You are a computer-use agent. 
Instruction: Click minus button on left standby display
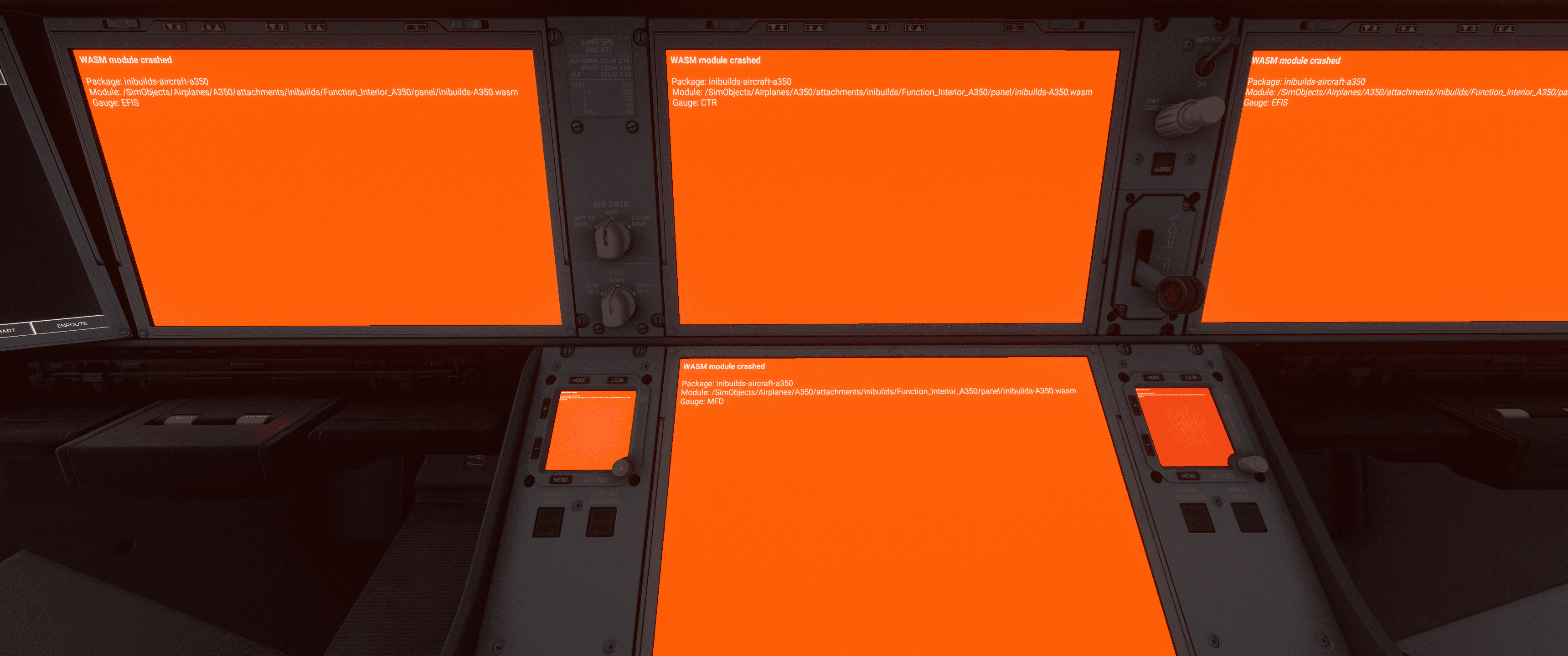coord(537,448)
